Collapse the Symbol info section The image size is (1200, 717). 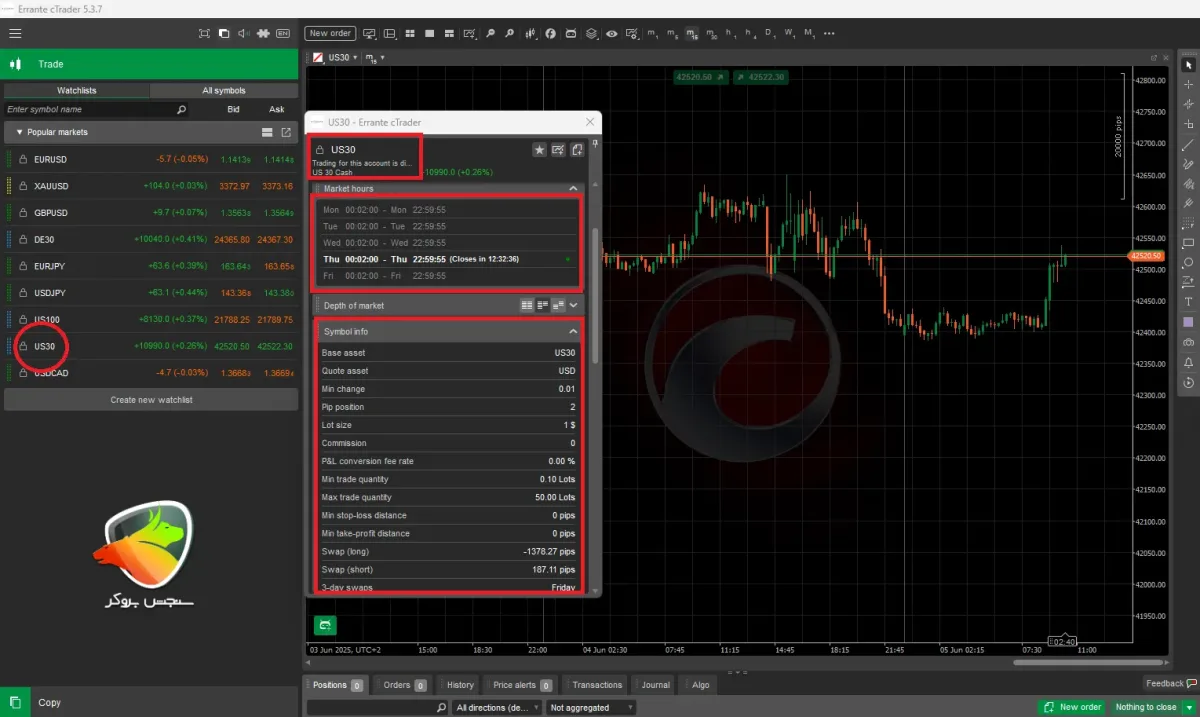(x=573, y=331)
